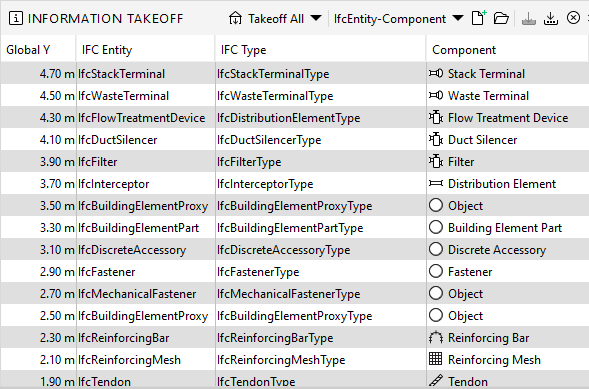The width and height of the screenshot is (589, 389).
Task: Create a new takeoff template document
Action: click(x=479, y=18)
